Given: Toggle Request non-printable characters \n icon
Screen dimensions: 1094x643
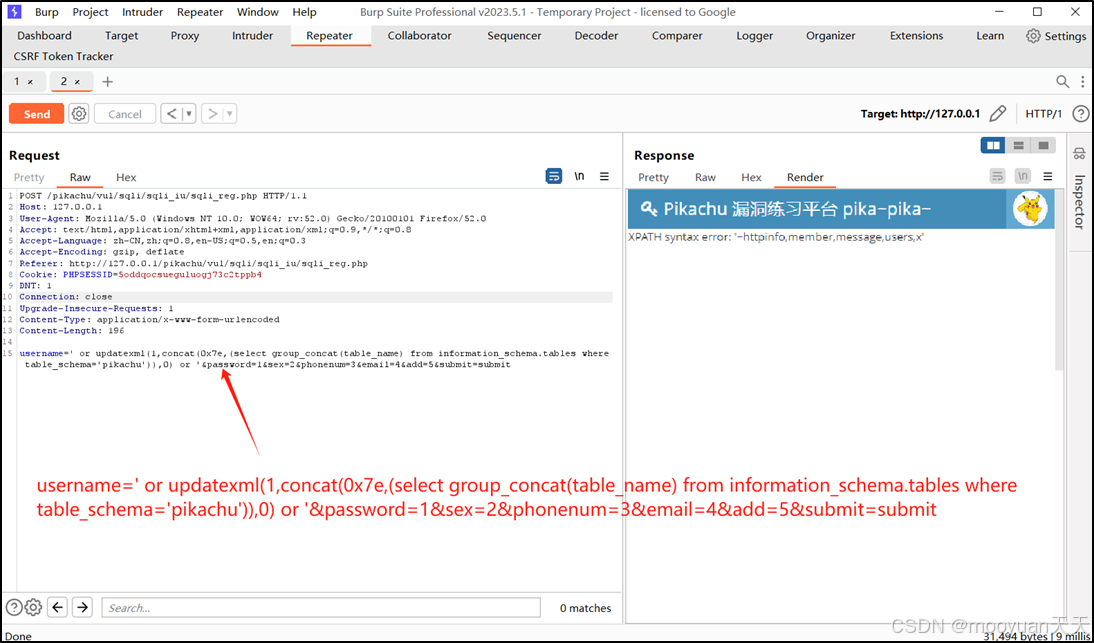Looking at the screenshot, I should click(x=579, y=176).
